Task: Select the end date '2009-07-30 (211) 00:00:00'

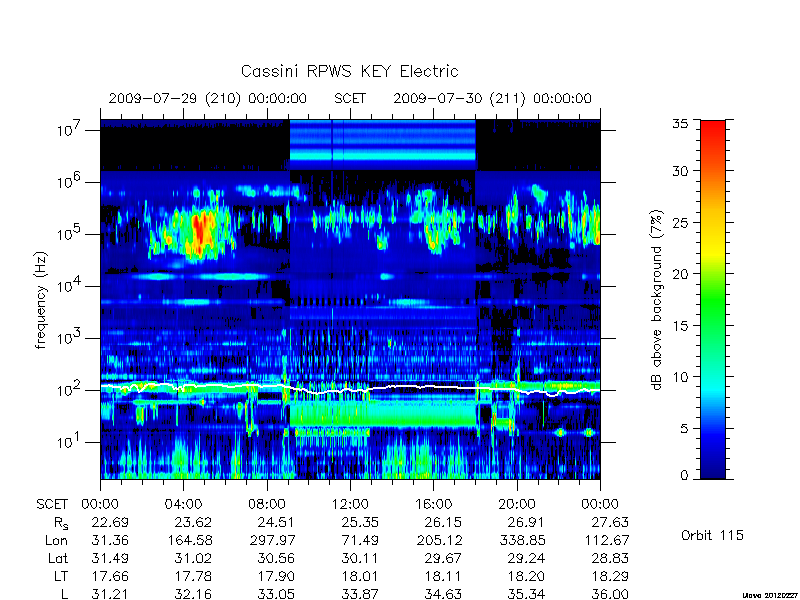Action: coord(492,98)
